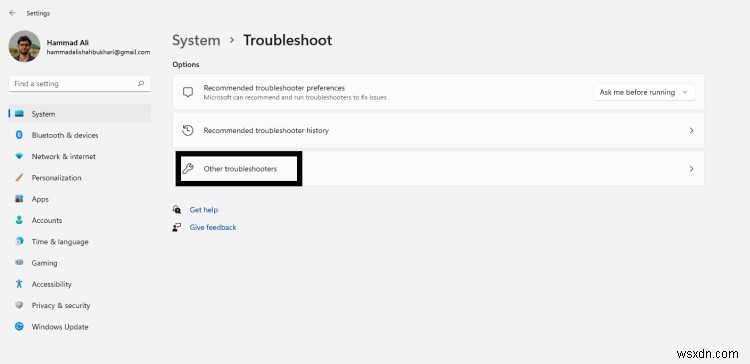Click the email hammadalishahbukhari@gmail.com
Screen dimensions: 750x364
[99, 52]
